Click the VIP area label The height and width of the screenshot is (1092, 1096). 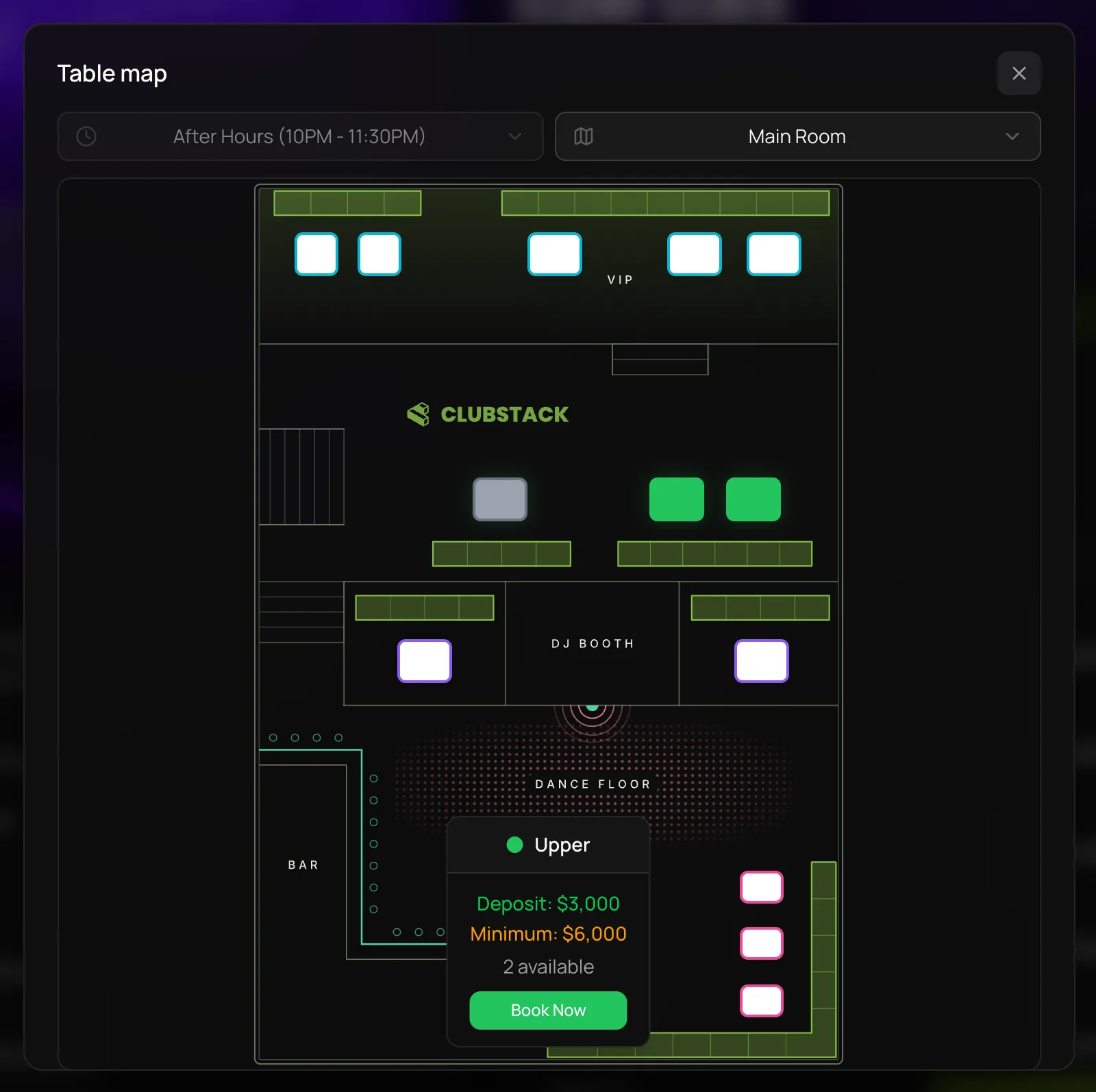pyautogui.click(x=620, y=280)
